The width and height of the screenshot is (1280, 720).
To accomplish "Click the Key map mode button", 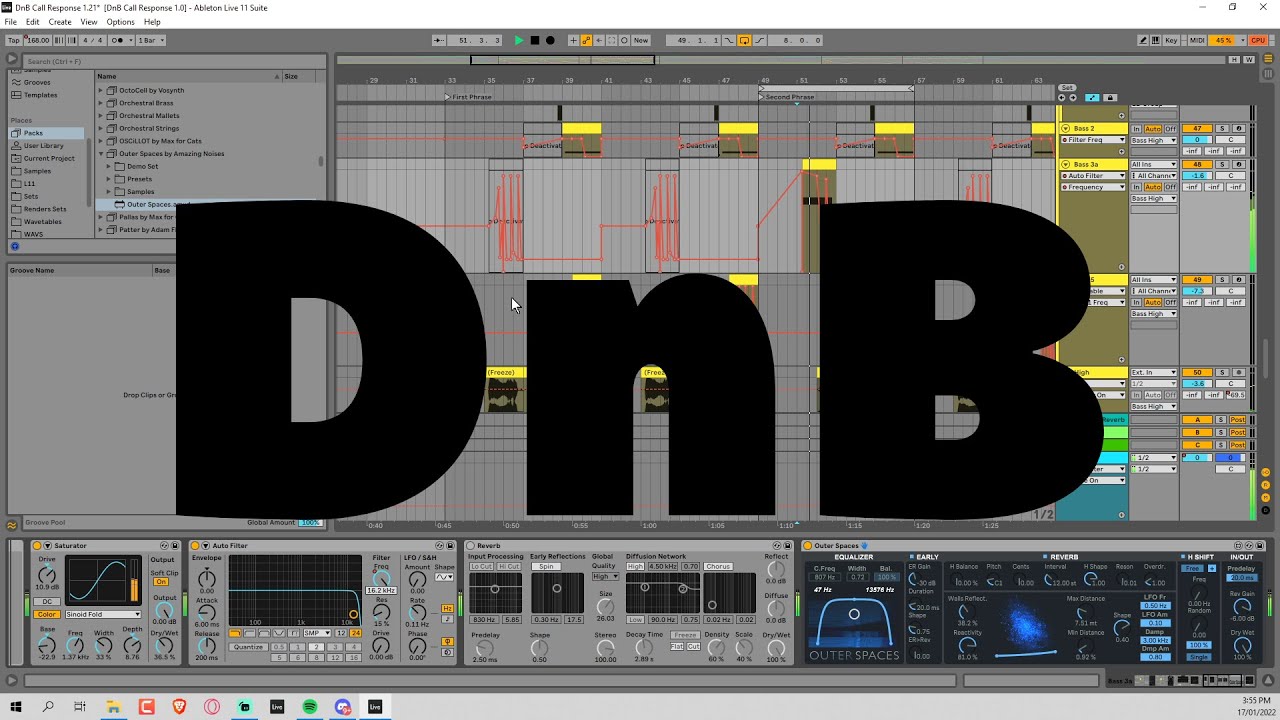I will 1172,40.
